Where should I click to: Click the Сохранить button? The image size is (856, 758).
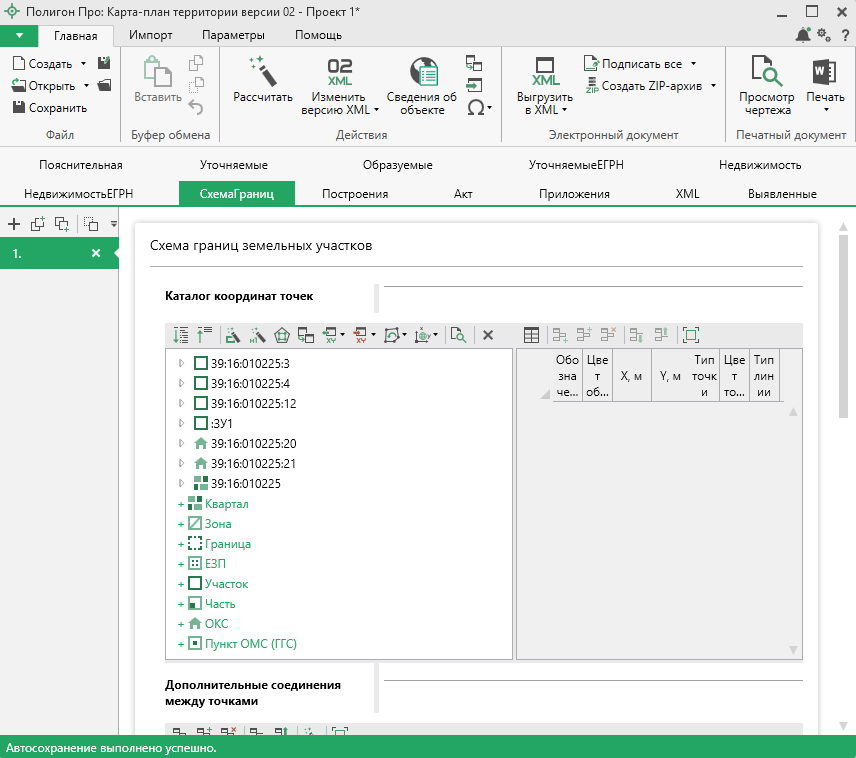pos(50,108)
